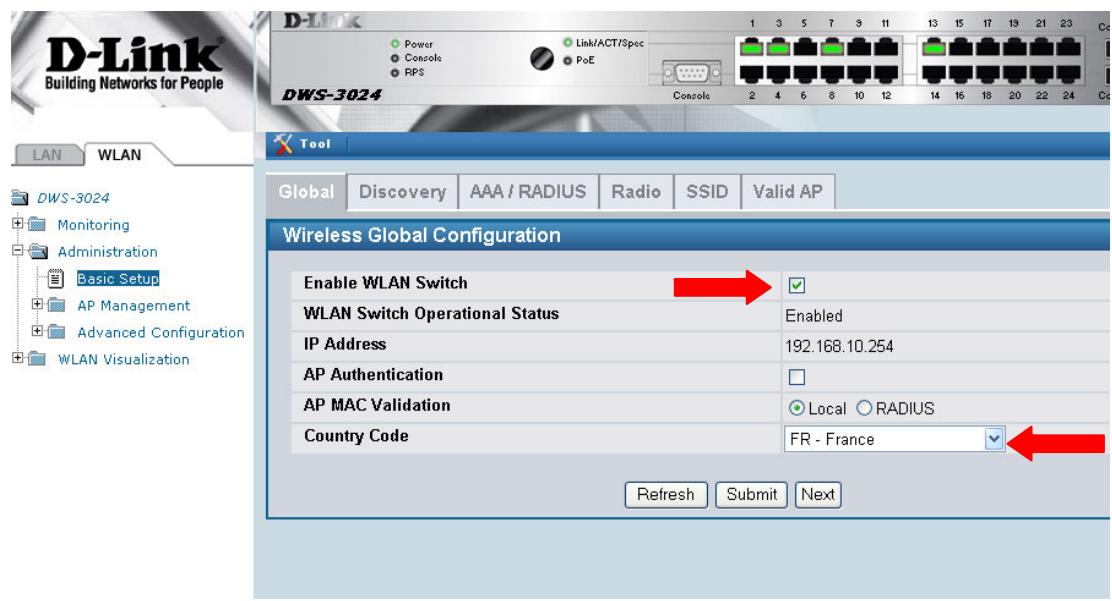Image resolution: width=1112 pixels, height=601 pixels.
Task: Click switch port 3 on device panel
Action: click(x=778, y=48)
